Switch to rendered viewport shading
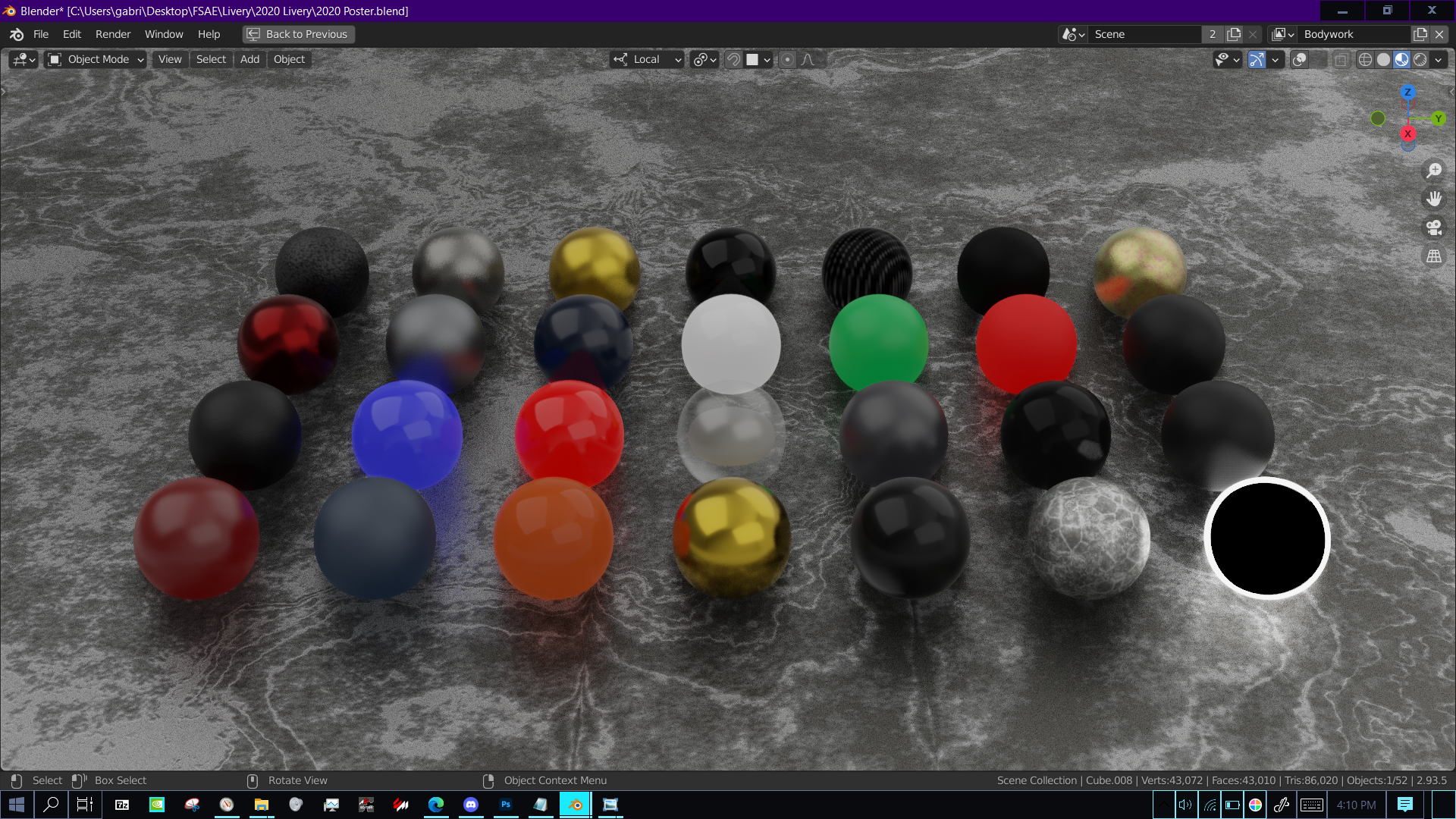The image size is (1456, 819). pos(1420,59)
